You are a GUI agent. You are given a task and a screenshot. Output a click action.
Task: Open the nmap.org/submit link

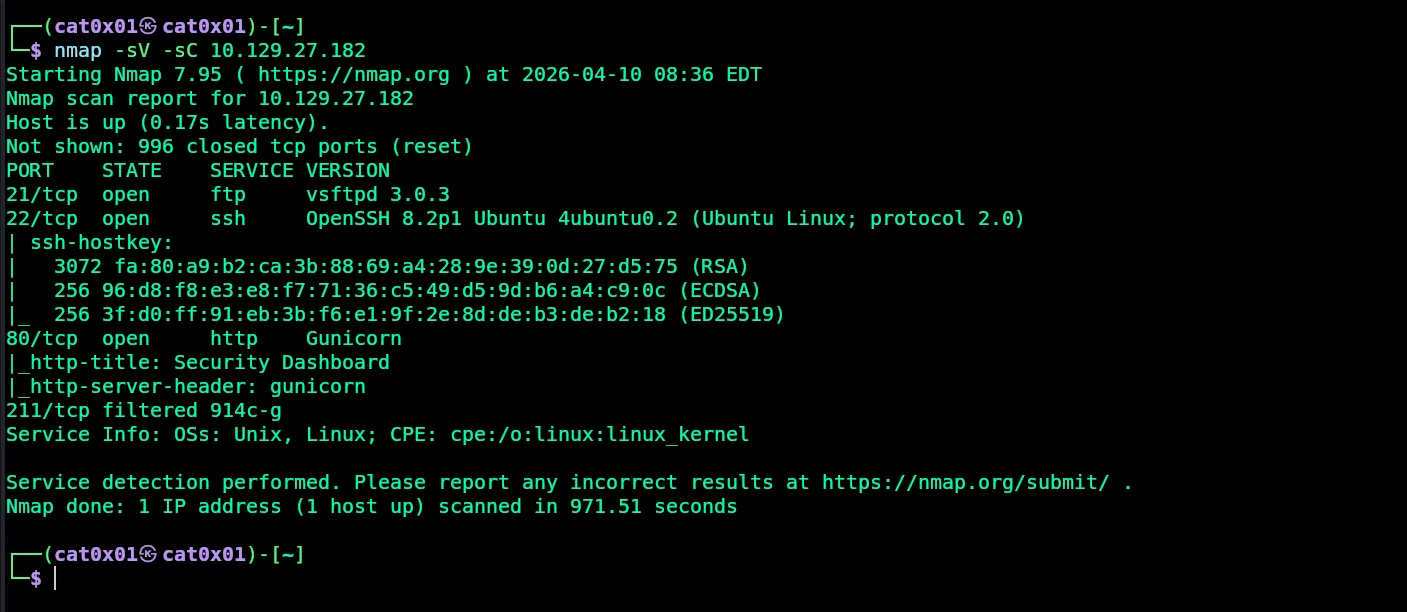click(x=965, y=482)
